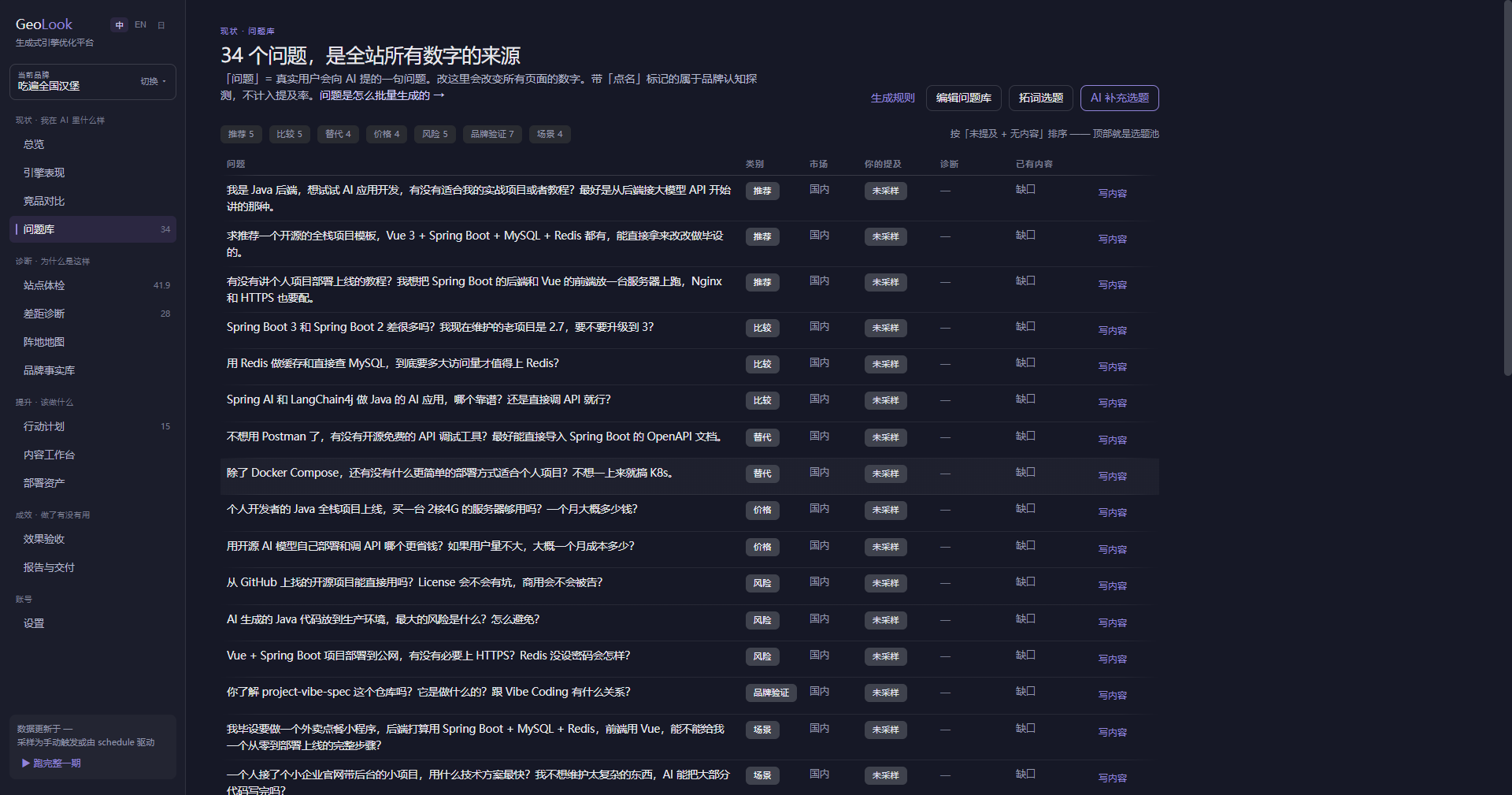
Task: Open 引擎表现 in the sidebar
Action: coord(93,173)
